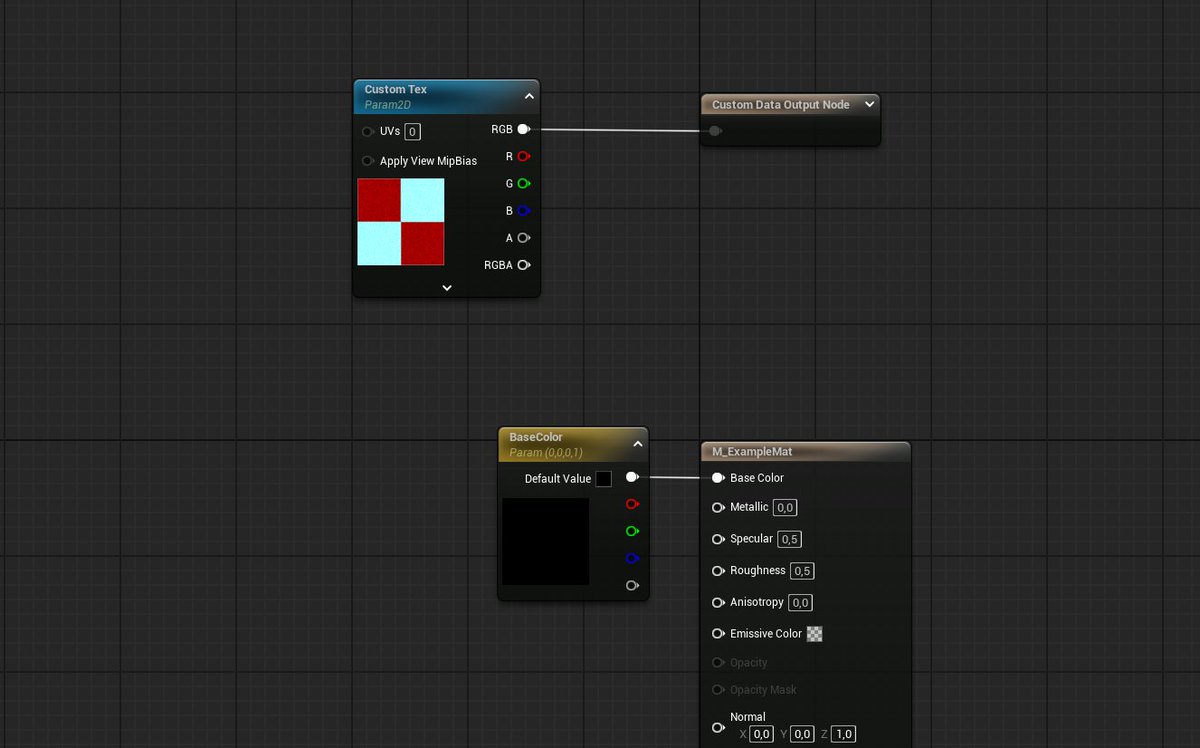Screen dimensions: 1200x748
Task: Edit the Normal Z value field 1,0
Action: point(843,734)
